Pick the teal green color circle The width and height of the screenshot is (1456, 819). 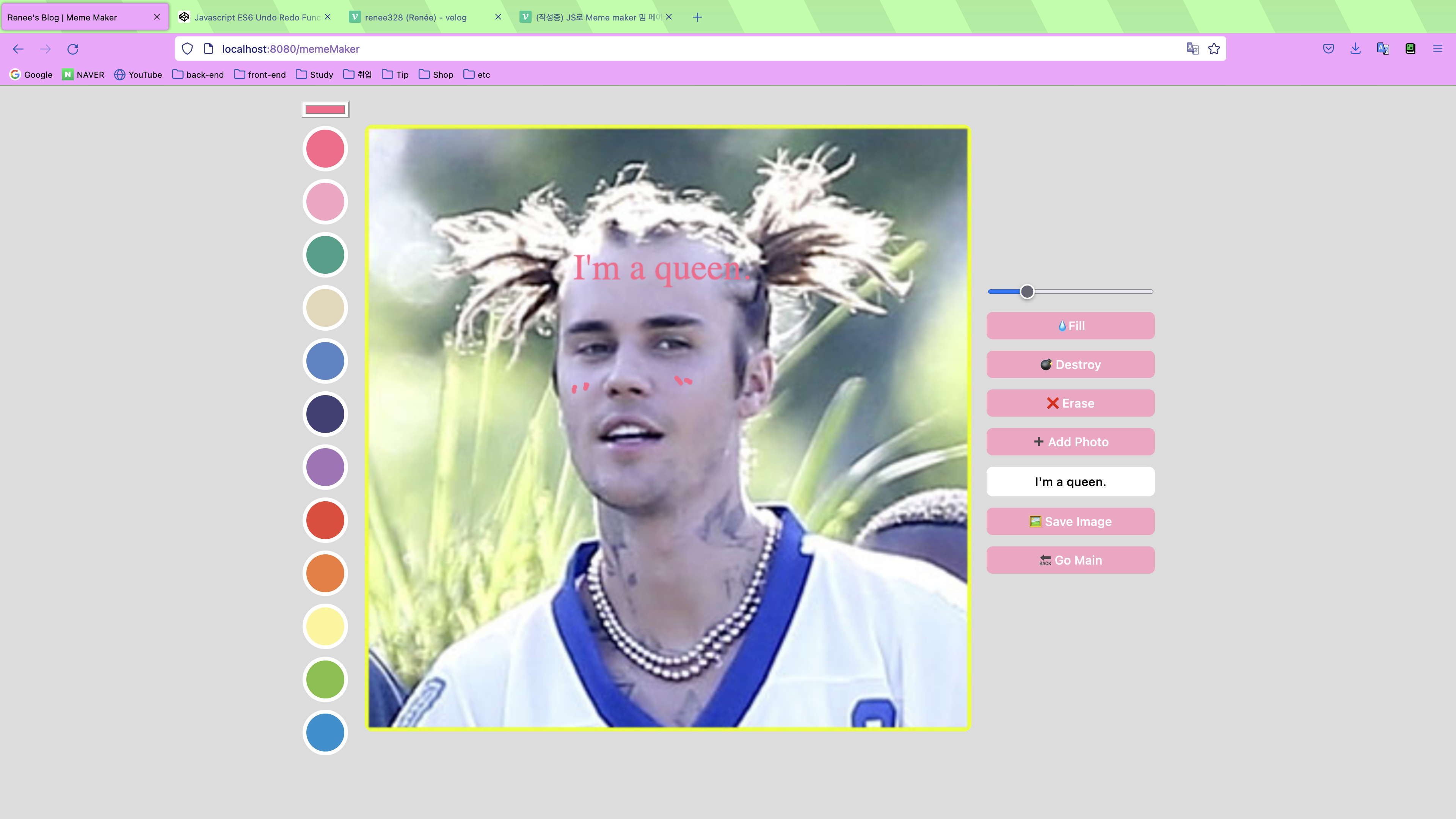click(325, 255)
